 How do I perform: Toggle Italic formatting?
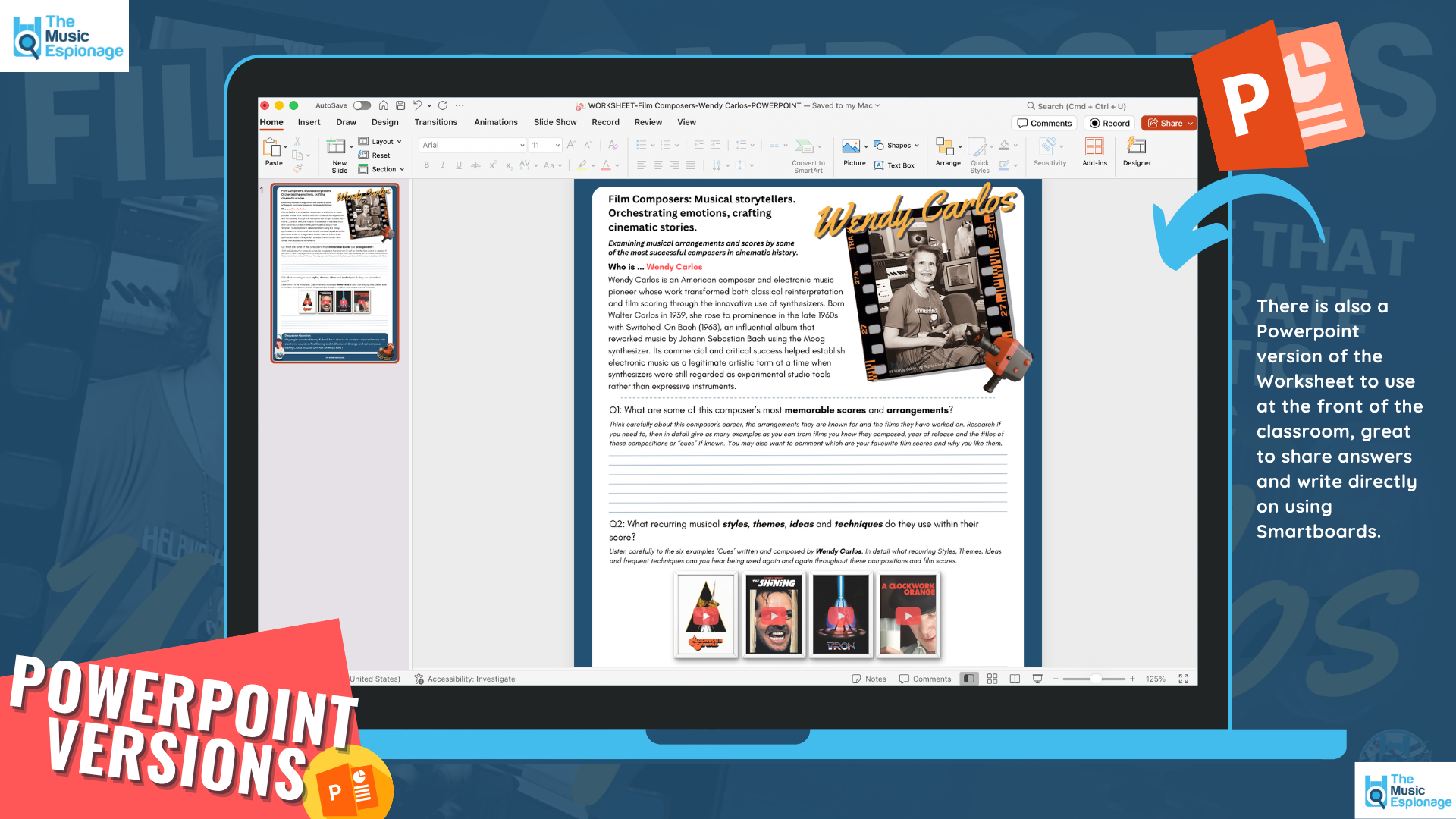pyautogui.click(x=443, y=165)
